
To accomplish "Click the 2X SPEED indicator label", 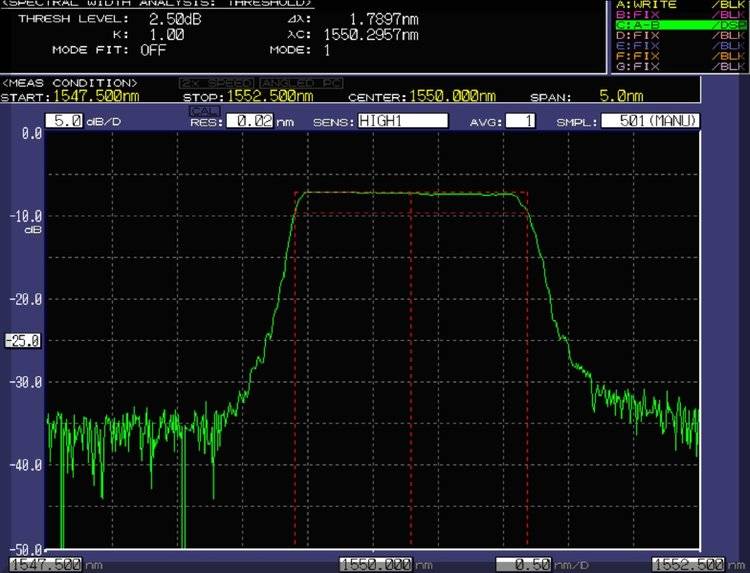I will click(x=216, y=83).
